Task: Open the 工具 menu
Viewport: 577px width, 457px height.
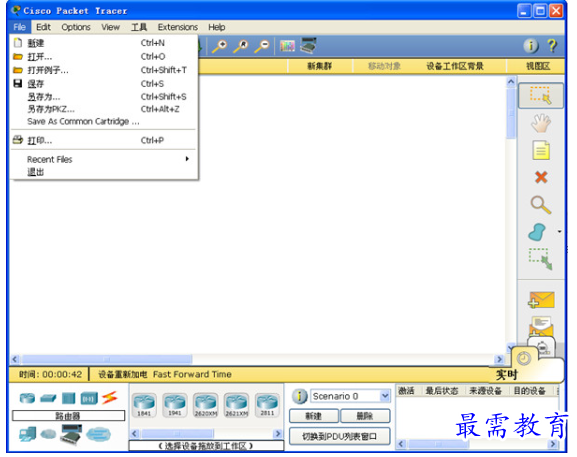Action: 139,27
